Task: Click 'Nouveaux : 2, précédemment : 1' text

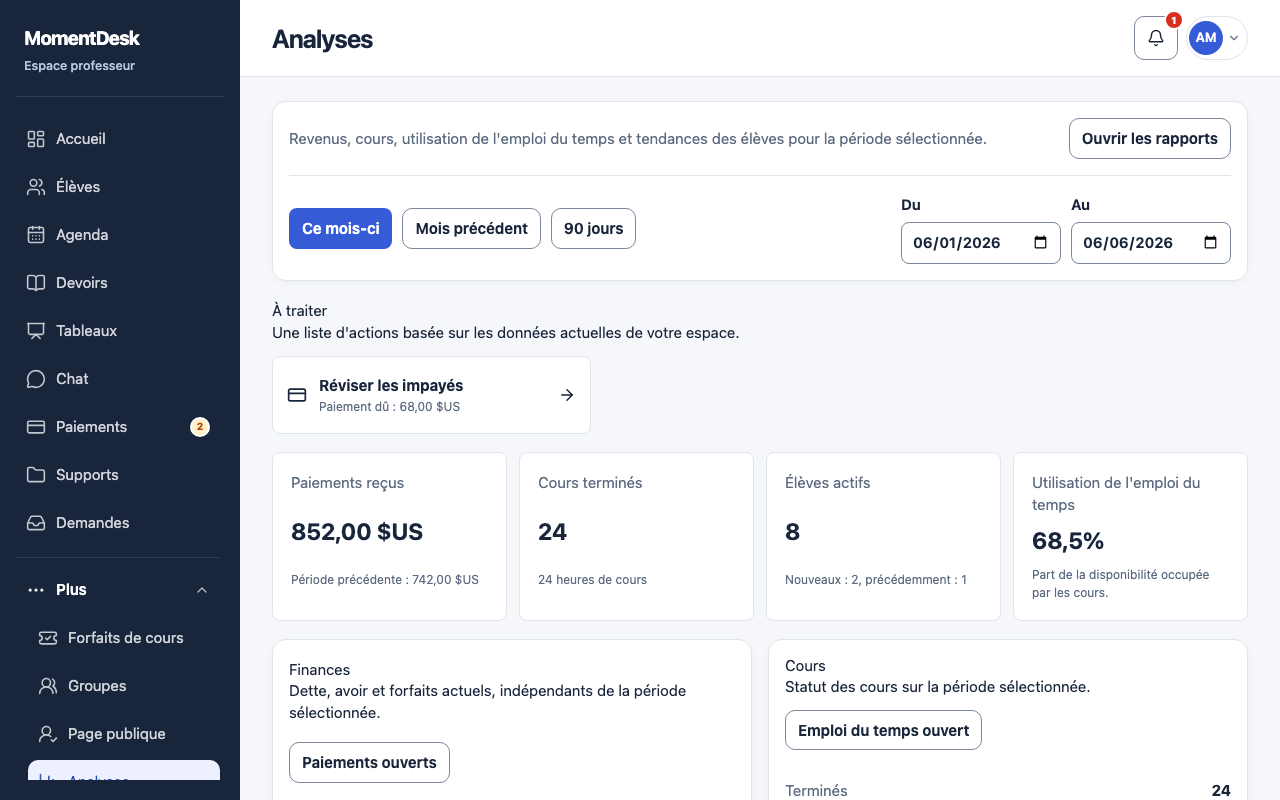Action: coord(876,580)
